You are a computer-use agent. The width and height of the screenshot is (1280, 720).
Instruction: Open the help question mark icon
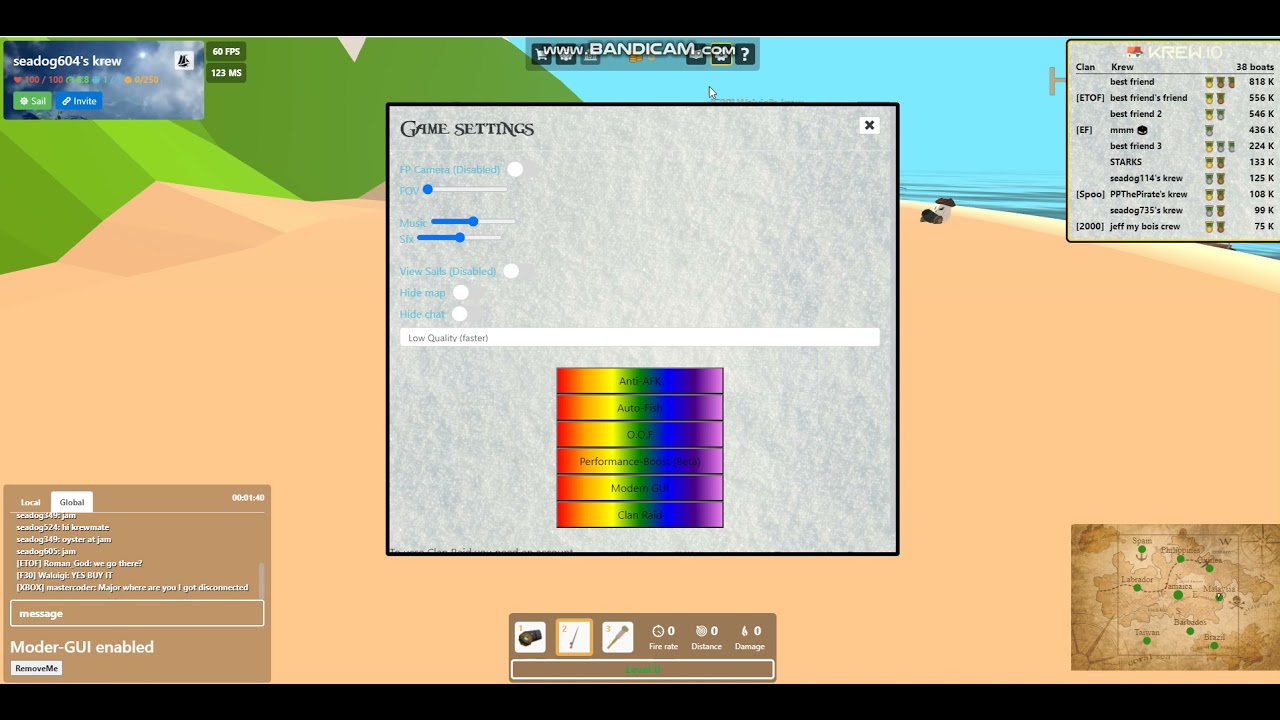(x=745, y=55)
